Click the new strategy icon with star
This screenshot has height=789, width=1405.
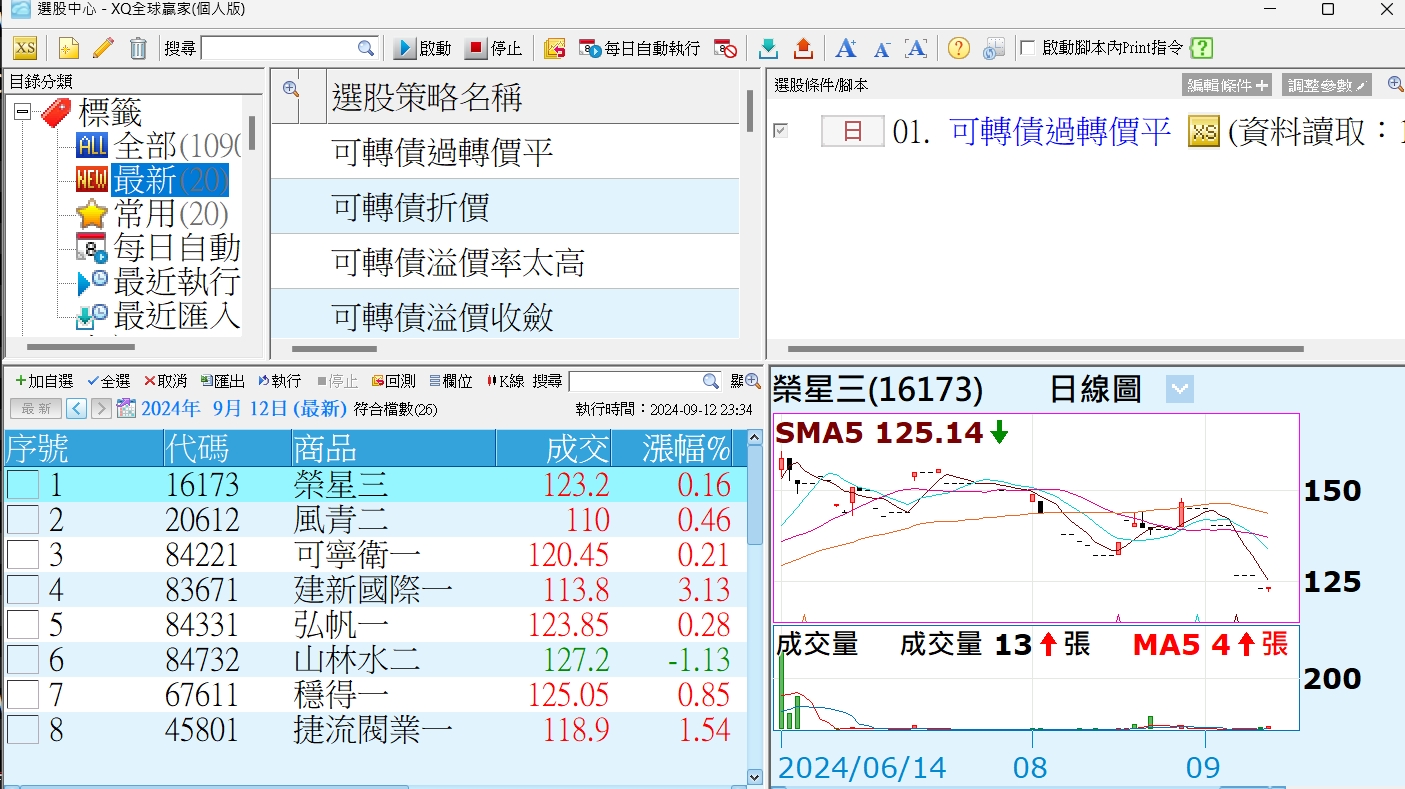(x=68, y=48)
